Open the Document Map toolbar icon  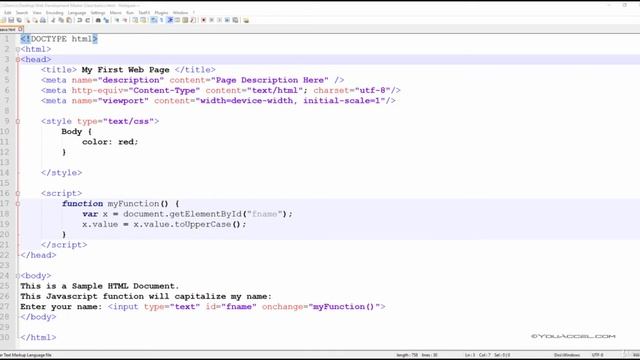tap(186, 20)
